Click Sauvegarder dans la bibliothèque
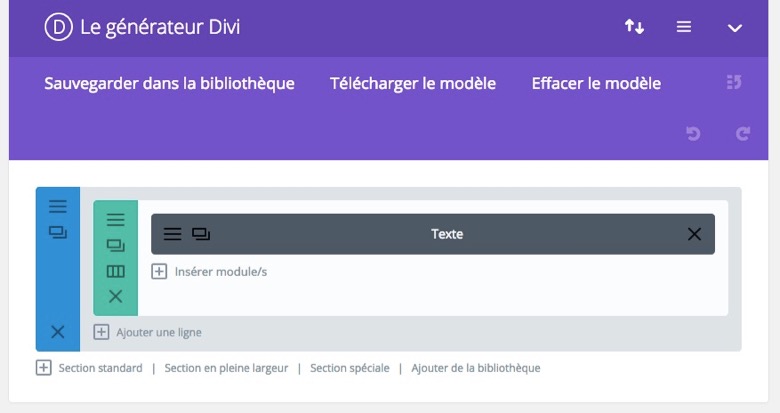 169,83
